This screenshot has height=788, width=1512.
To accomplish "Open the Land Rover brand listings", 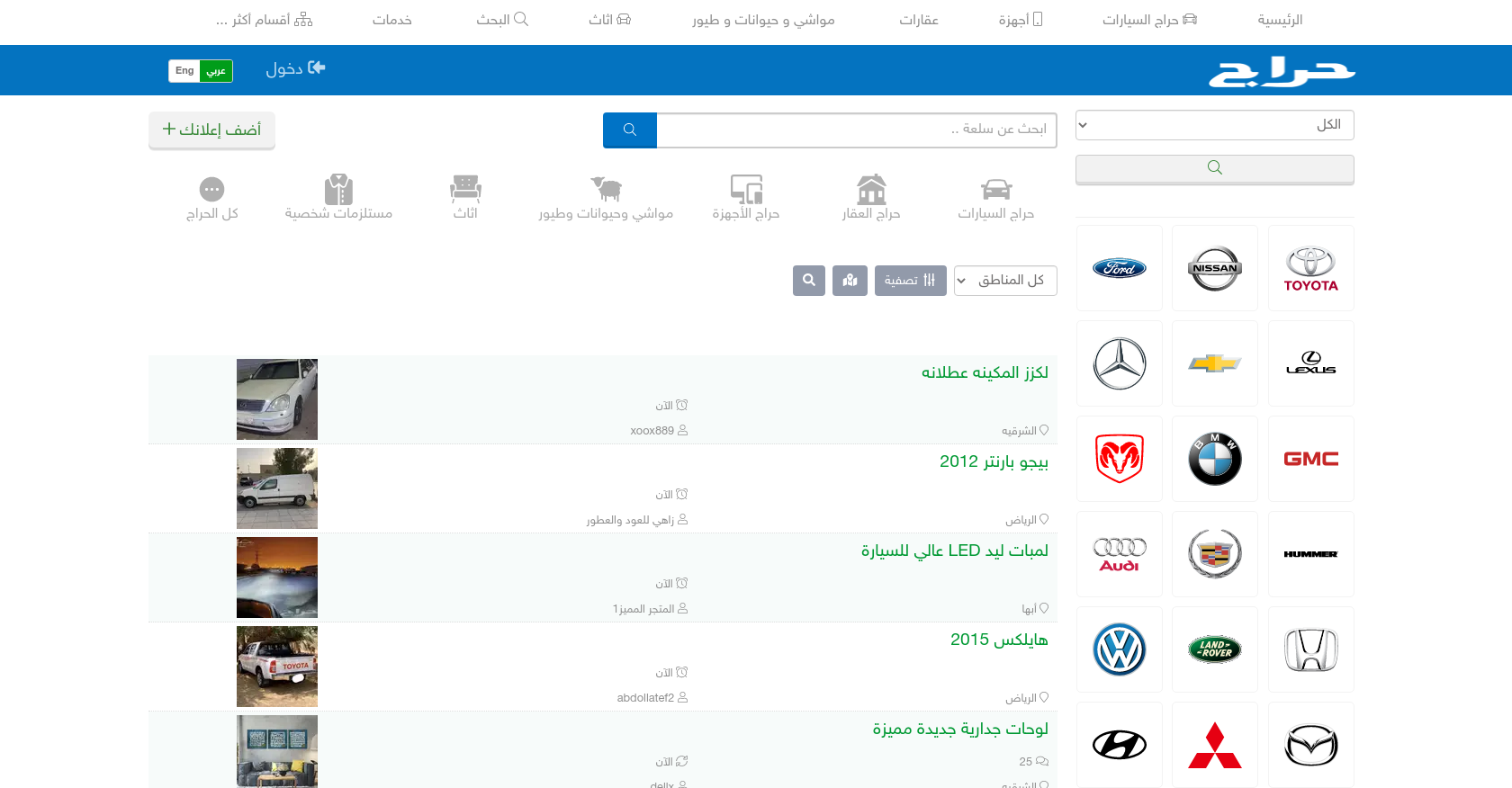I will coord(1215,649).
